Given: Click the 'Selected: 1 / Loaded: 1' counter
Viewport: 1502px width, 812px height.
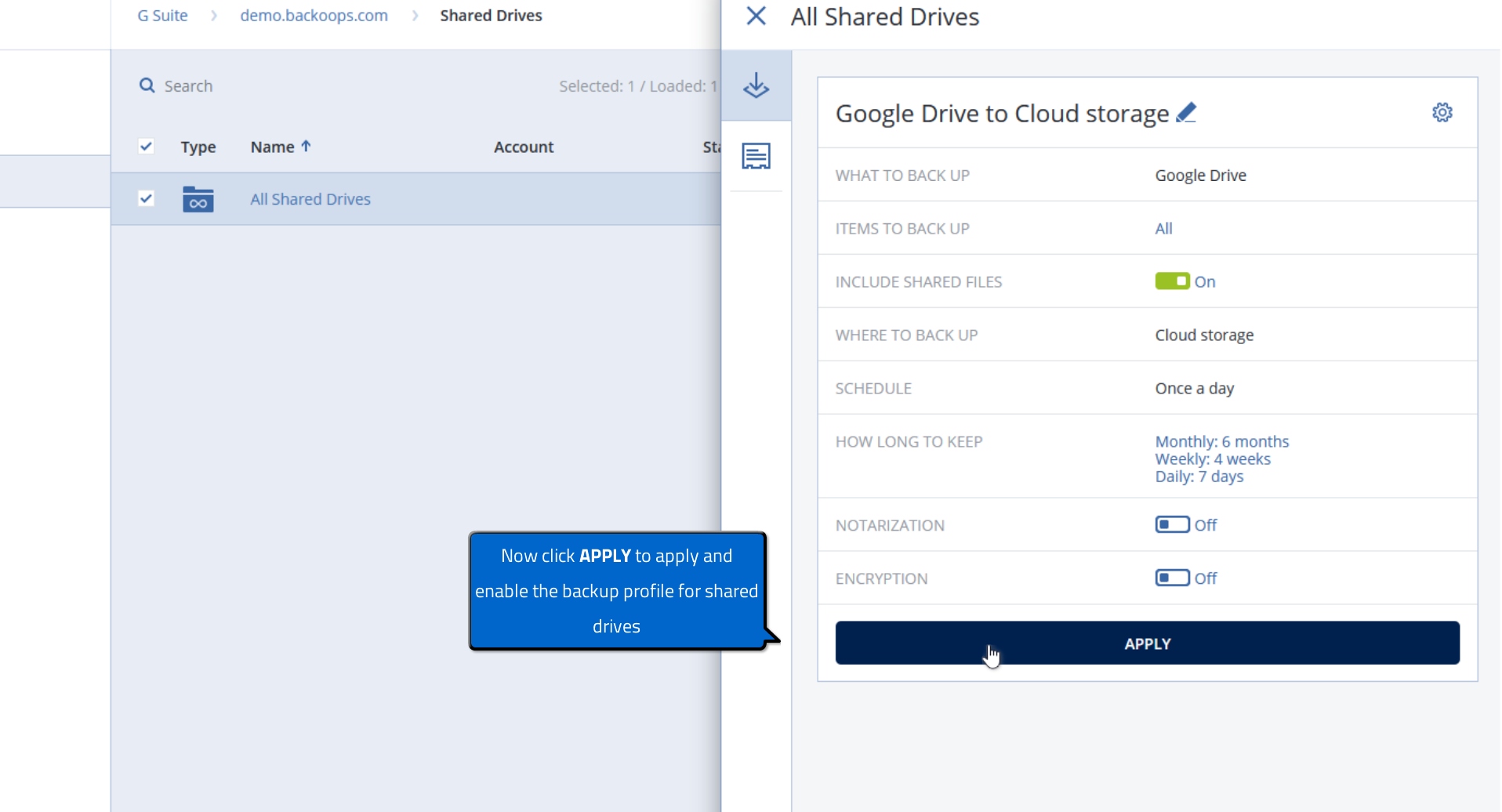Looking at the screenshot, I should click(637, 85).
